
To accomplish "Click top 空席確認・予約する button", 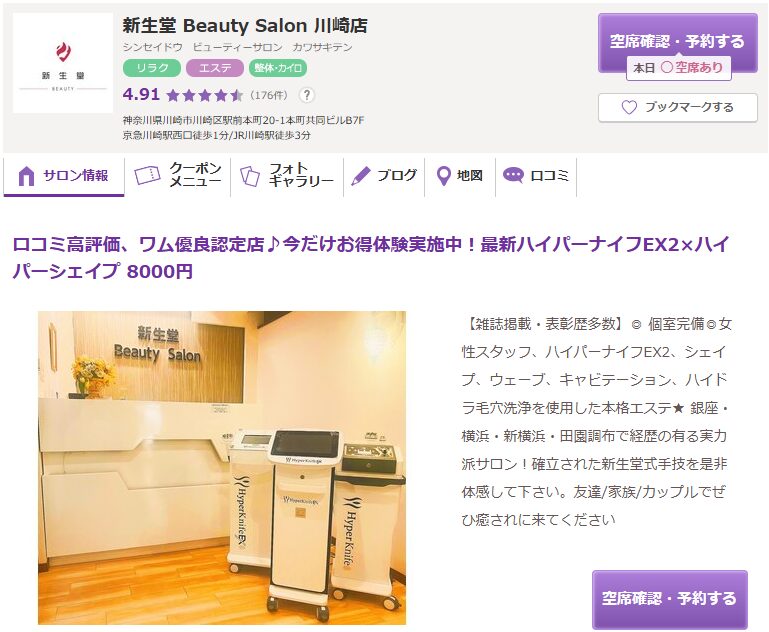I will 677,43.
